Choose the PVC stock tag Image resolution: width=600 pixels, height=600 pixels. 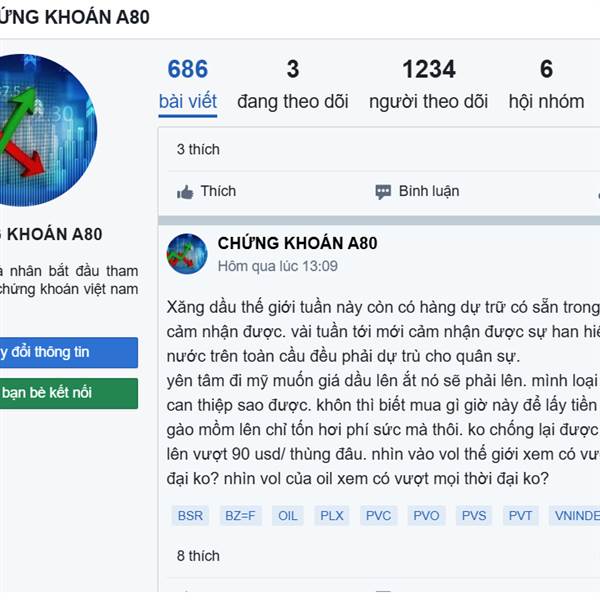(x=378, y=516)
